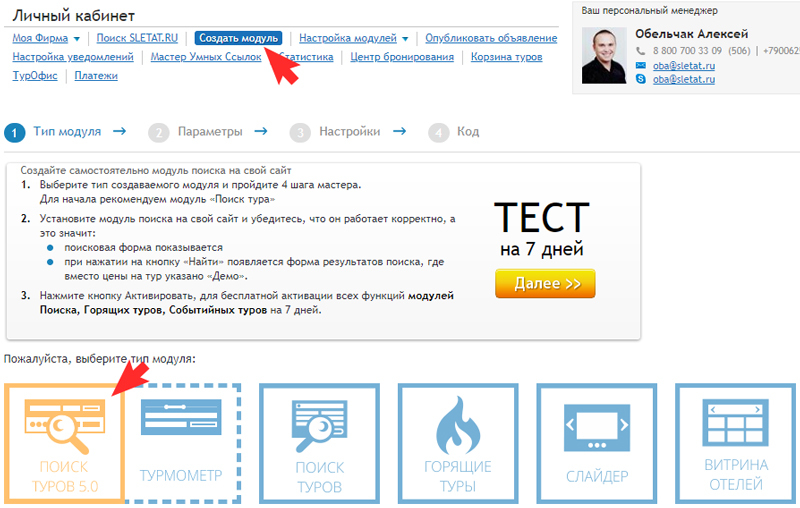Click the manager's profile photo
Screen dimensions: 800x508
pyautogui.click(x=604, y=56)
